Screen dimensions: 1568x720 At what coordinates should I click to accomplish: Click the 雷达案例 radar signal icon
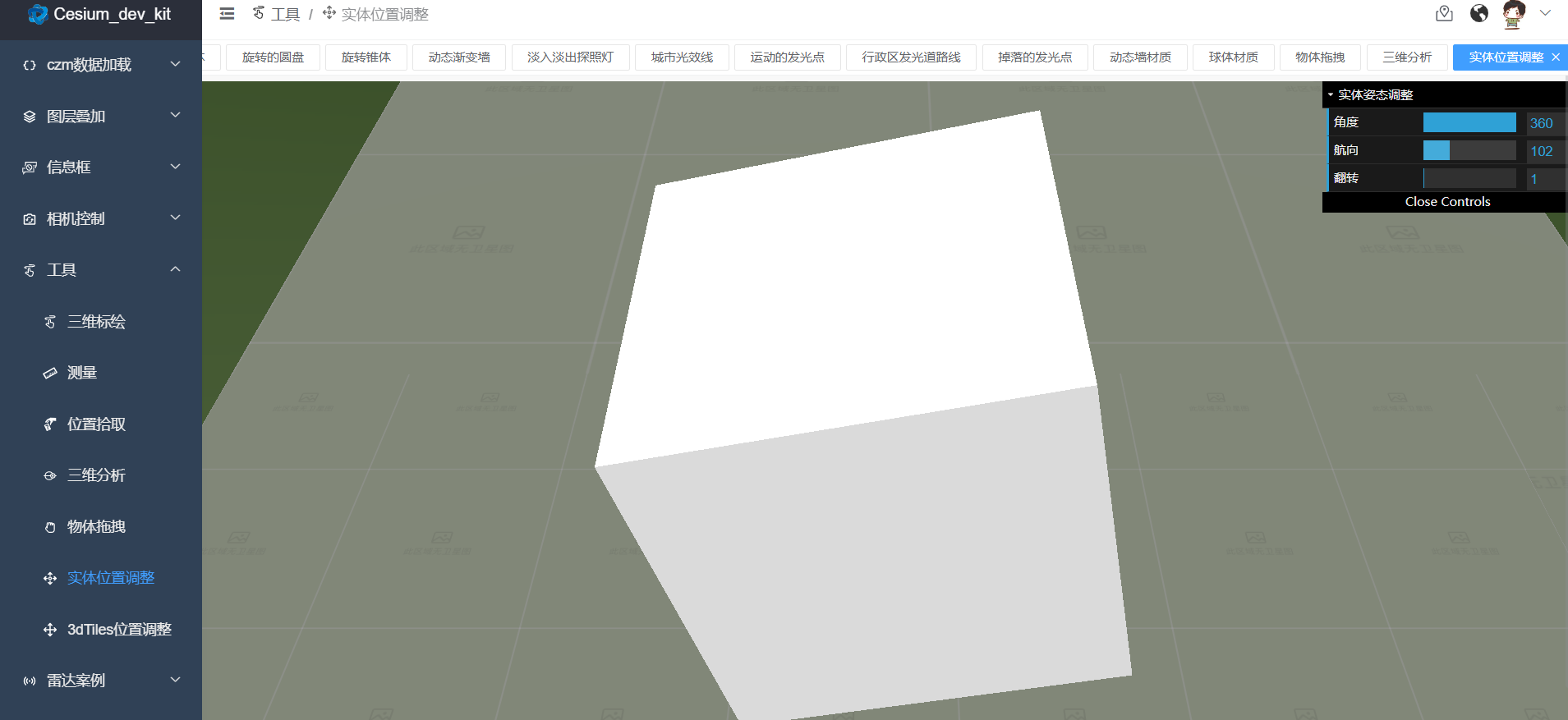30,681
